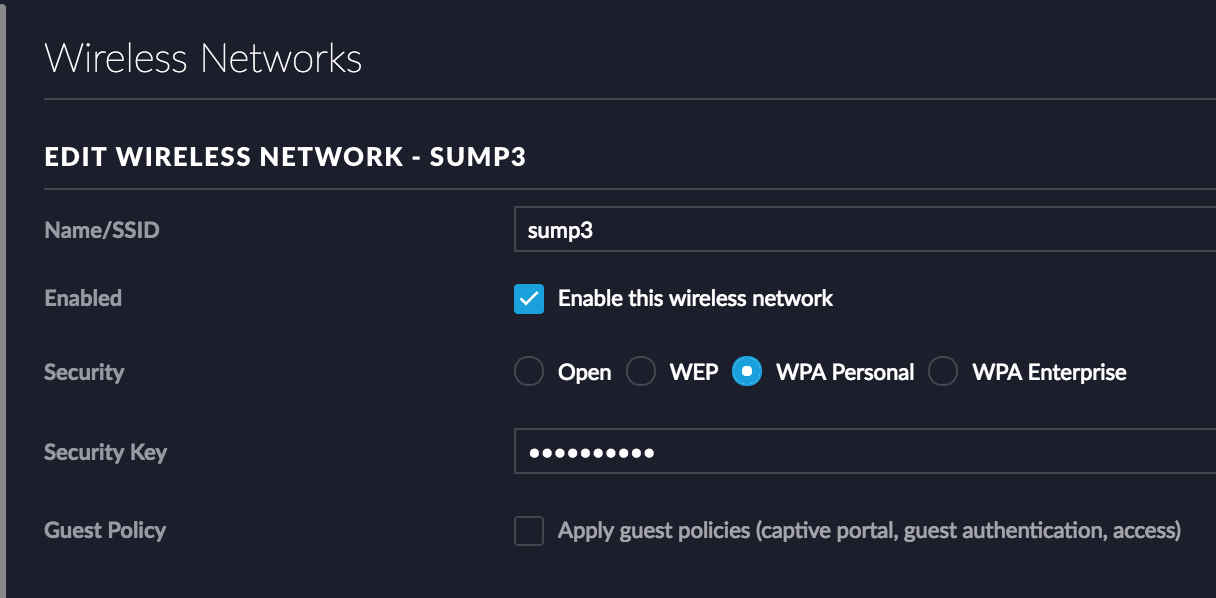Focus the Security Key password field
The width and height of the screenshot is (1216, 598).
pyautogui.click(x=865, y=451)
